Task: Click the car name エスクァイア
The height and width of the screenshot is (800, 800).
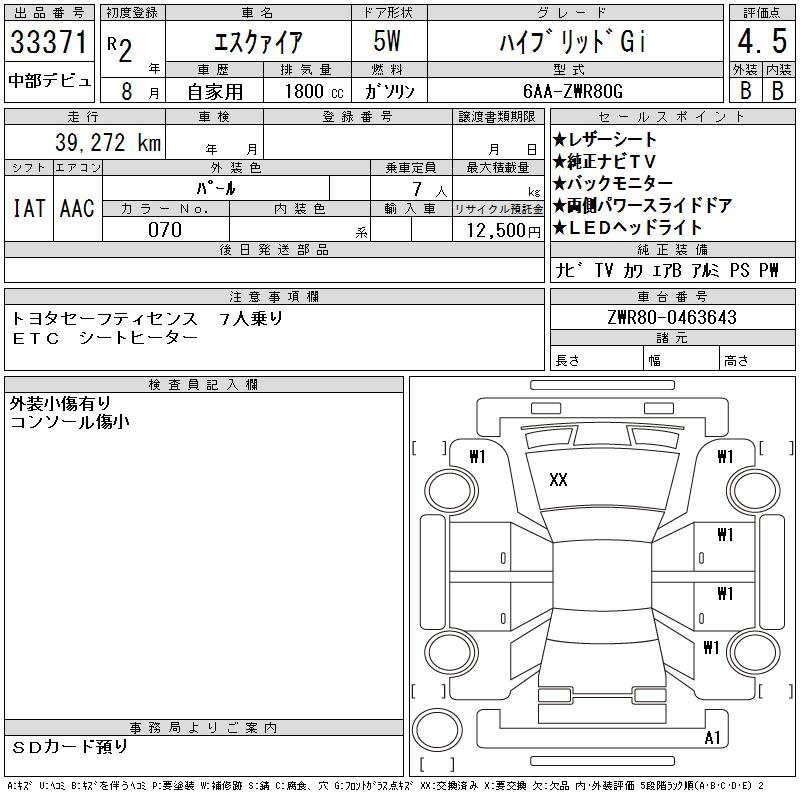Action: [258, 42]
